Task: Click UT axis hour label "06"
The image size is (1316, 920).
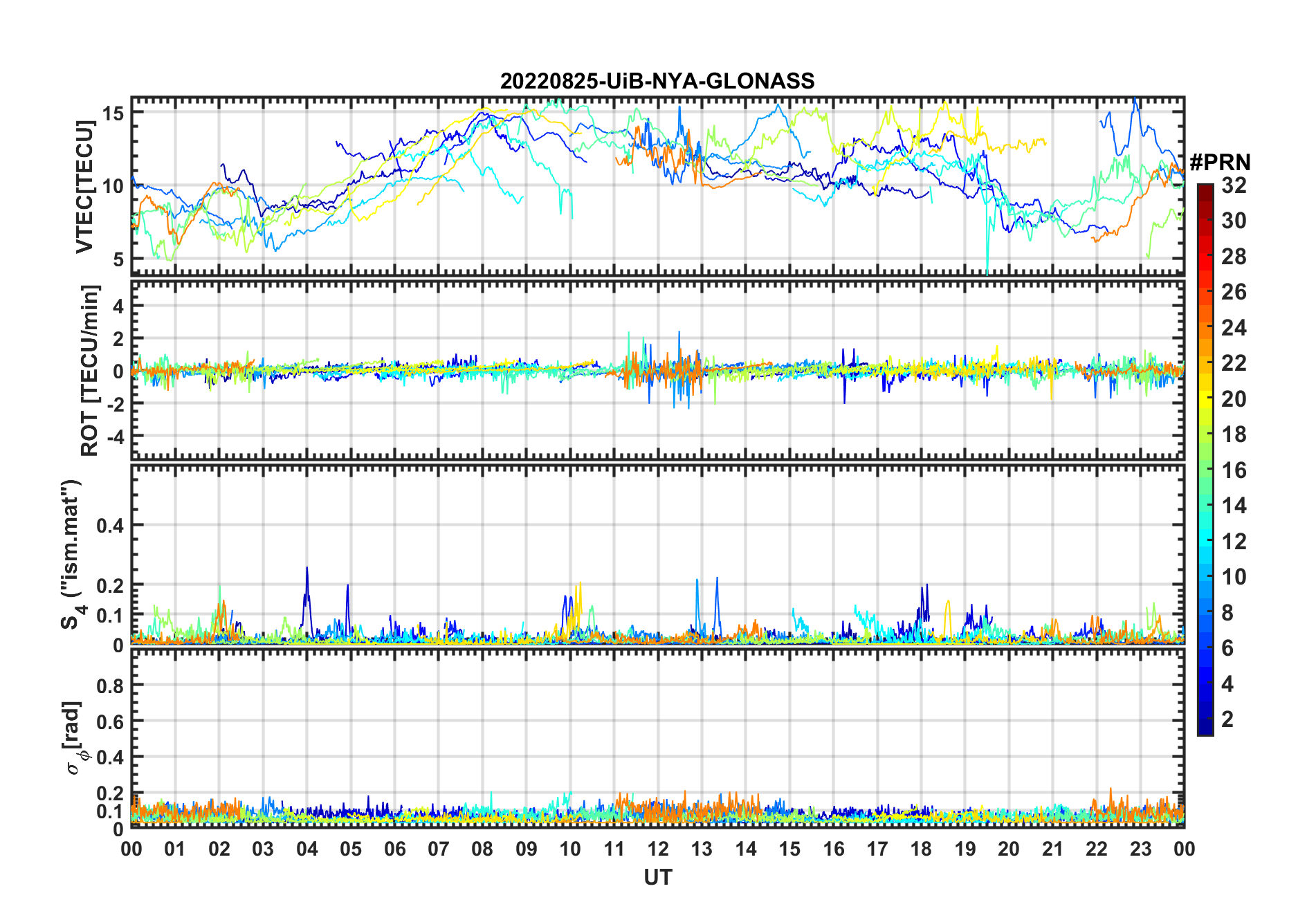Action: [395, 849]
